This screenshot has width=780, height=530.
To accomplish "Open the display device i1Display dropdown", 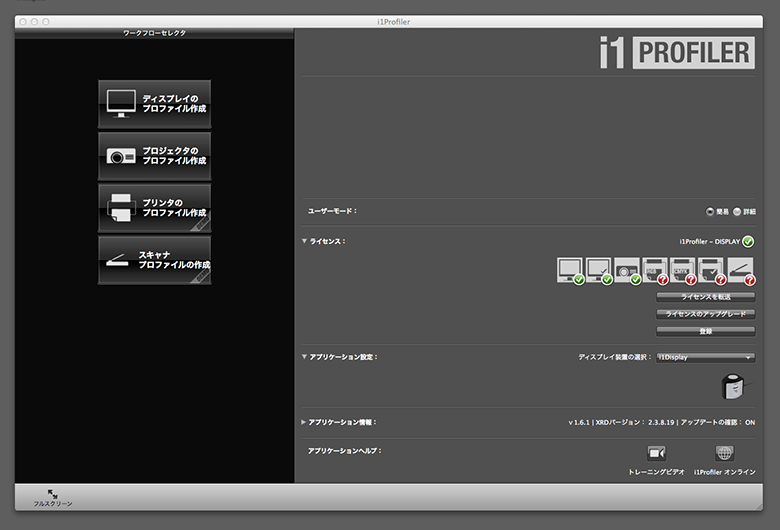I will click(x=705, y=357).
